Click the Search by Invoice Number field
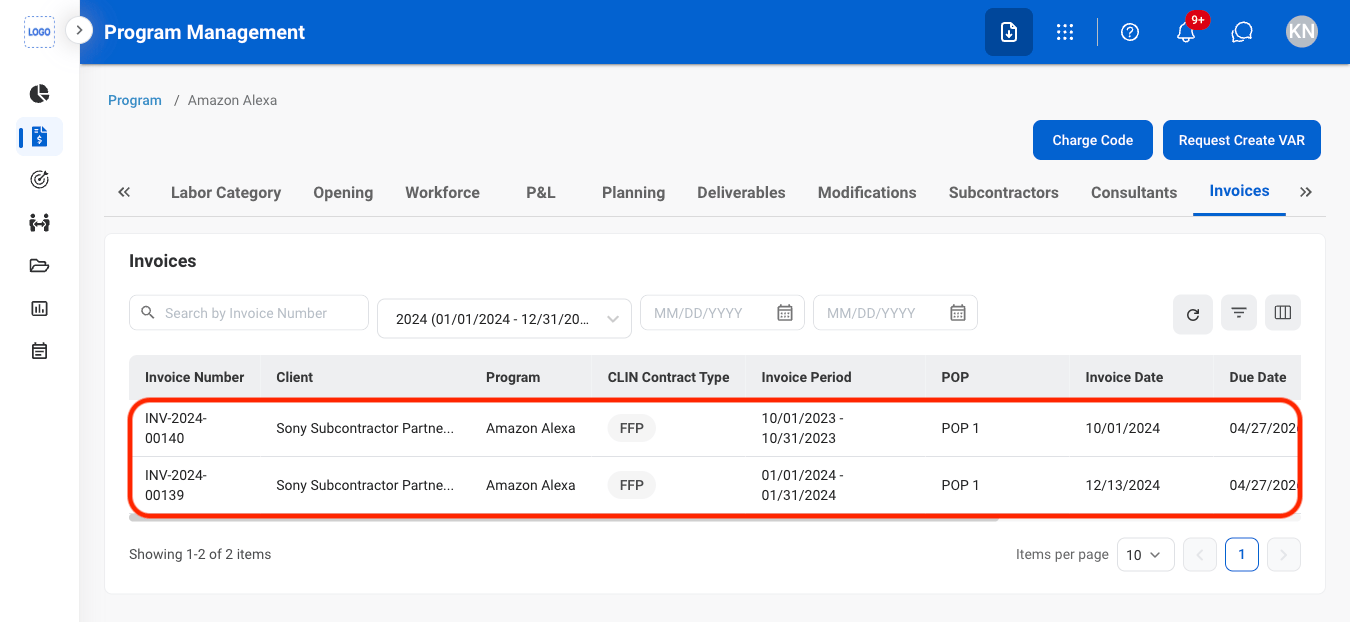The width and height of the screenshot is (1350, 622). (249, 313)
